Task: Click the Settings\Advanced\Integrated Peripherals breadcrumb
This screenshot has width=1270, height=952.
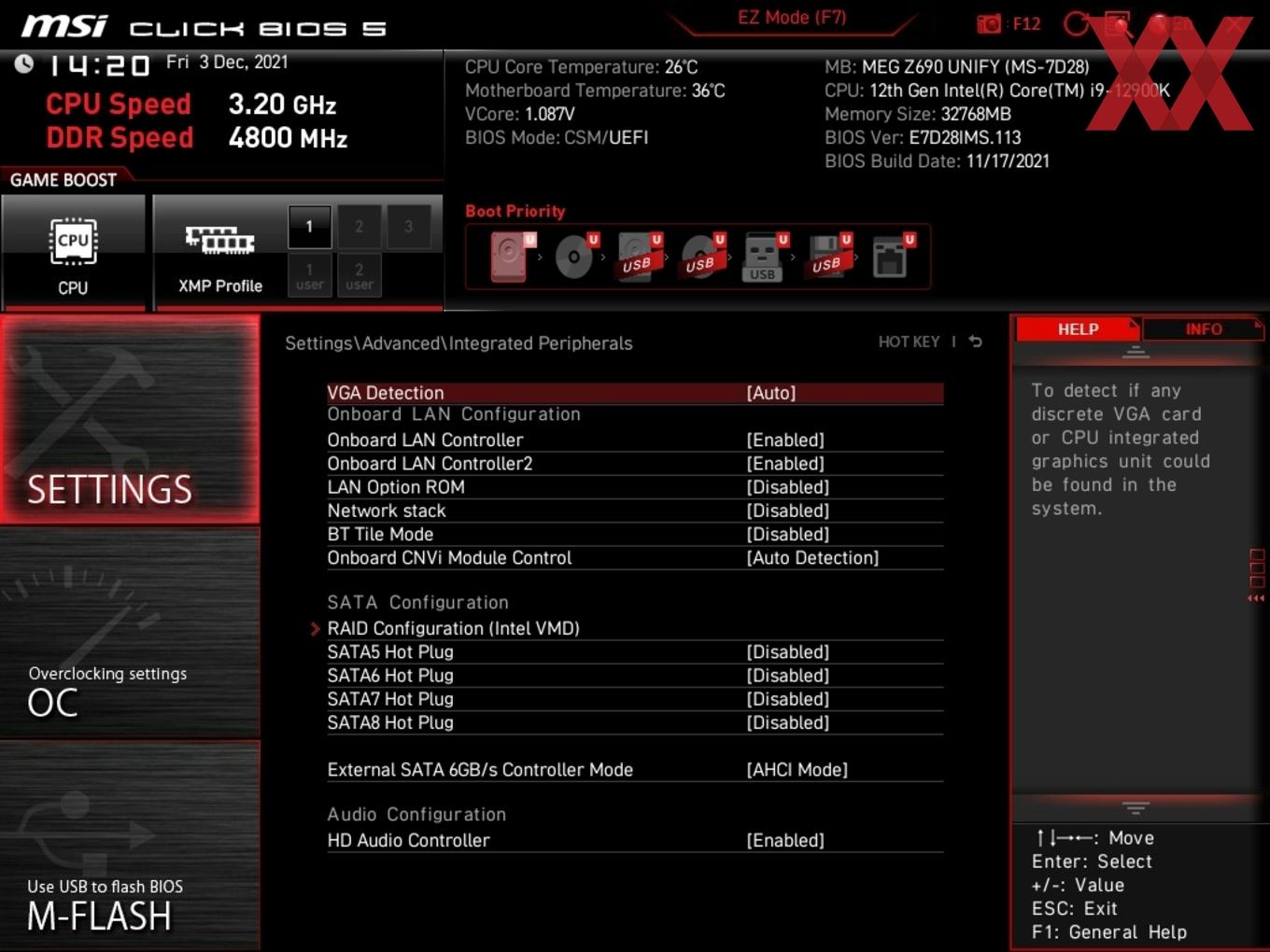Action: pos(459,343)
